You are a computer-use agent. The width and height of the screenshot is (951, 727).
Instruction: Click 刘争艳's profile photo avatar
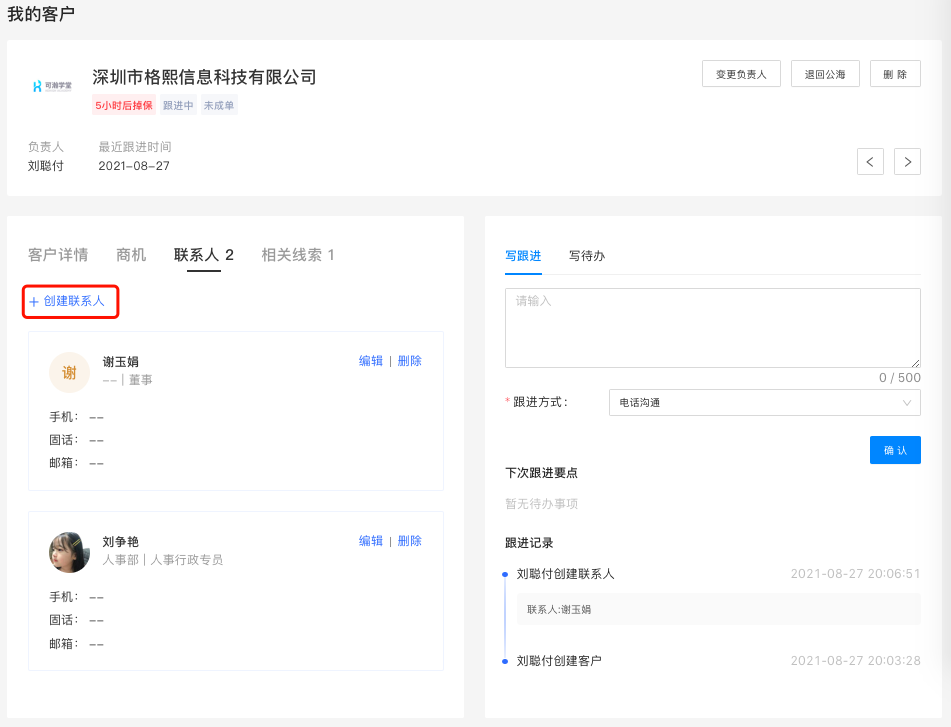coord(69,552)
